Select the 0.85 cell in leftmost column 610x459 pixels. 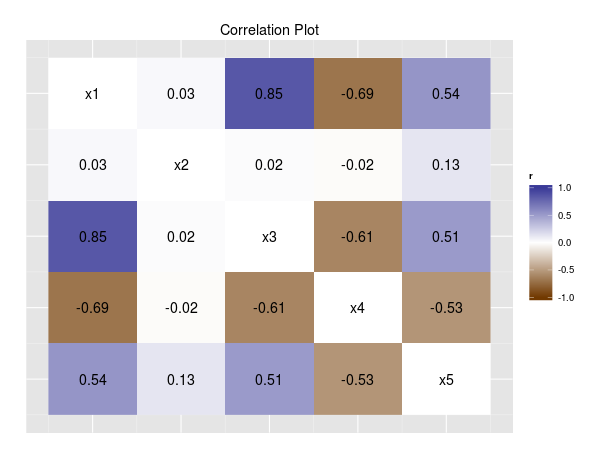92,237
